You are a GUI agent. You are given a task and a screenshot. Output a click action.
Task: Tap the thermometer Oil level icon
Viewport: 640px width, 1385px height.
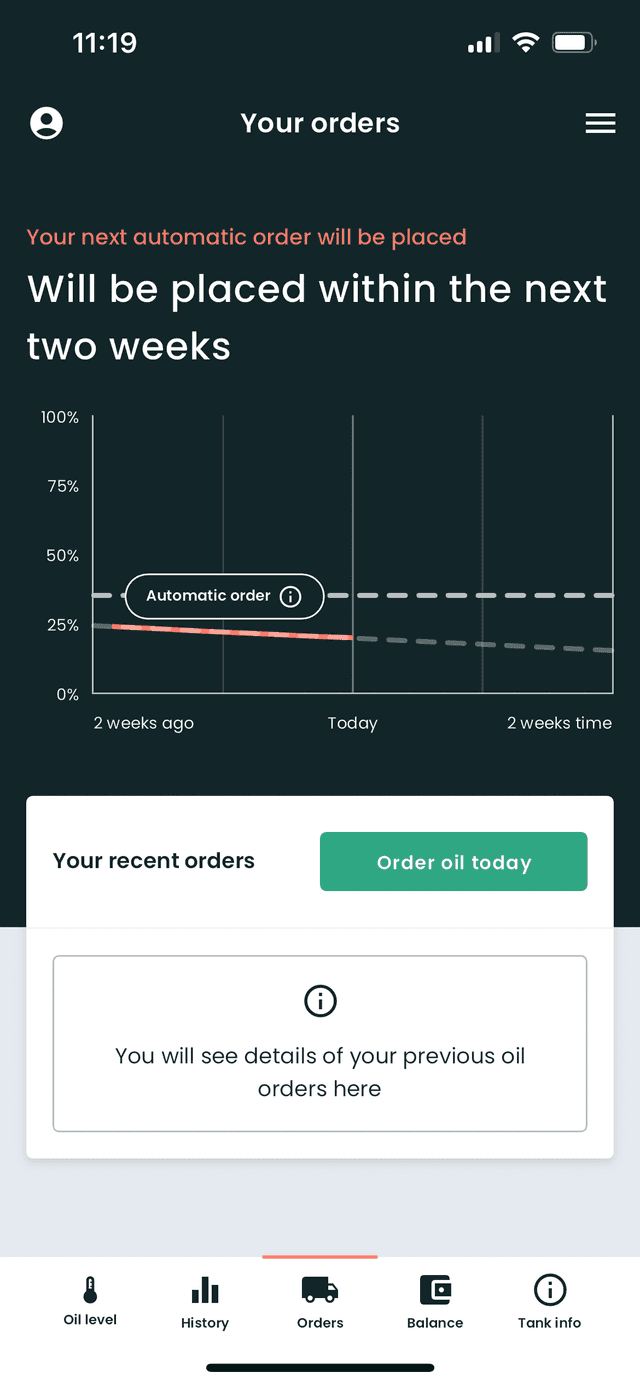(90, 1290)
